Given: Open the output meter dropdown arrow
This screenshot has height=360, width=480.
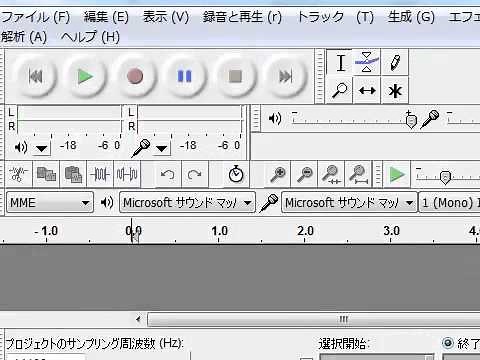Looking at the screenshot, I should pos(41,148).
